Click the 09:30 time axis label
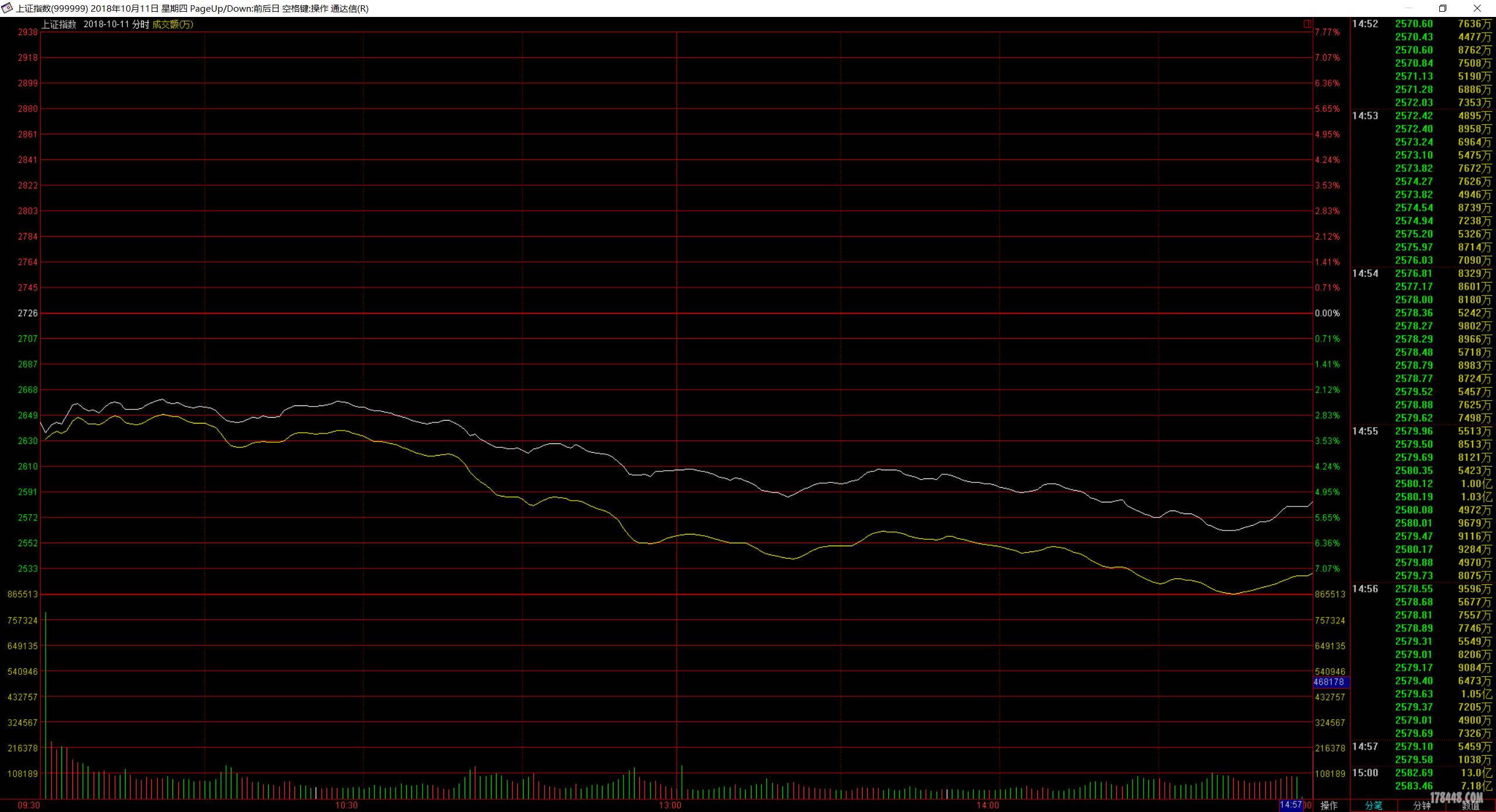The image size is (1496, 812). [29, 806]
